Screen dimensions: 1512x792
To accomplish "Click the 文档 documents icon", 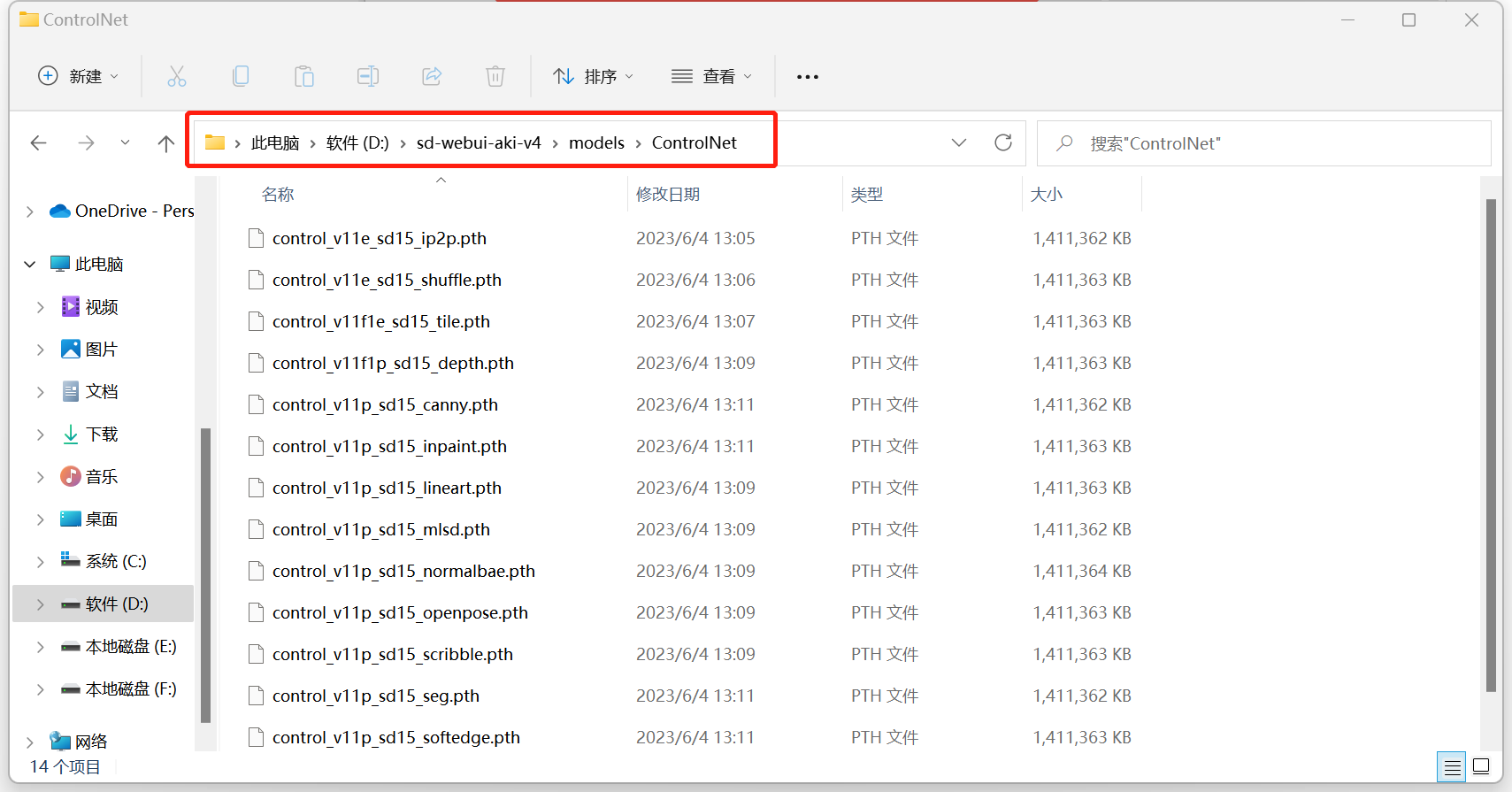I will [x=71, y=391].
